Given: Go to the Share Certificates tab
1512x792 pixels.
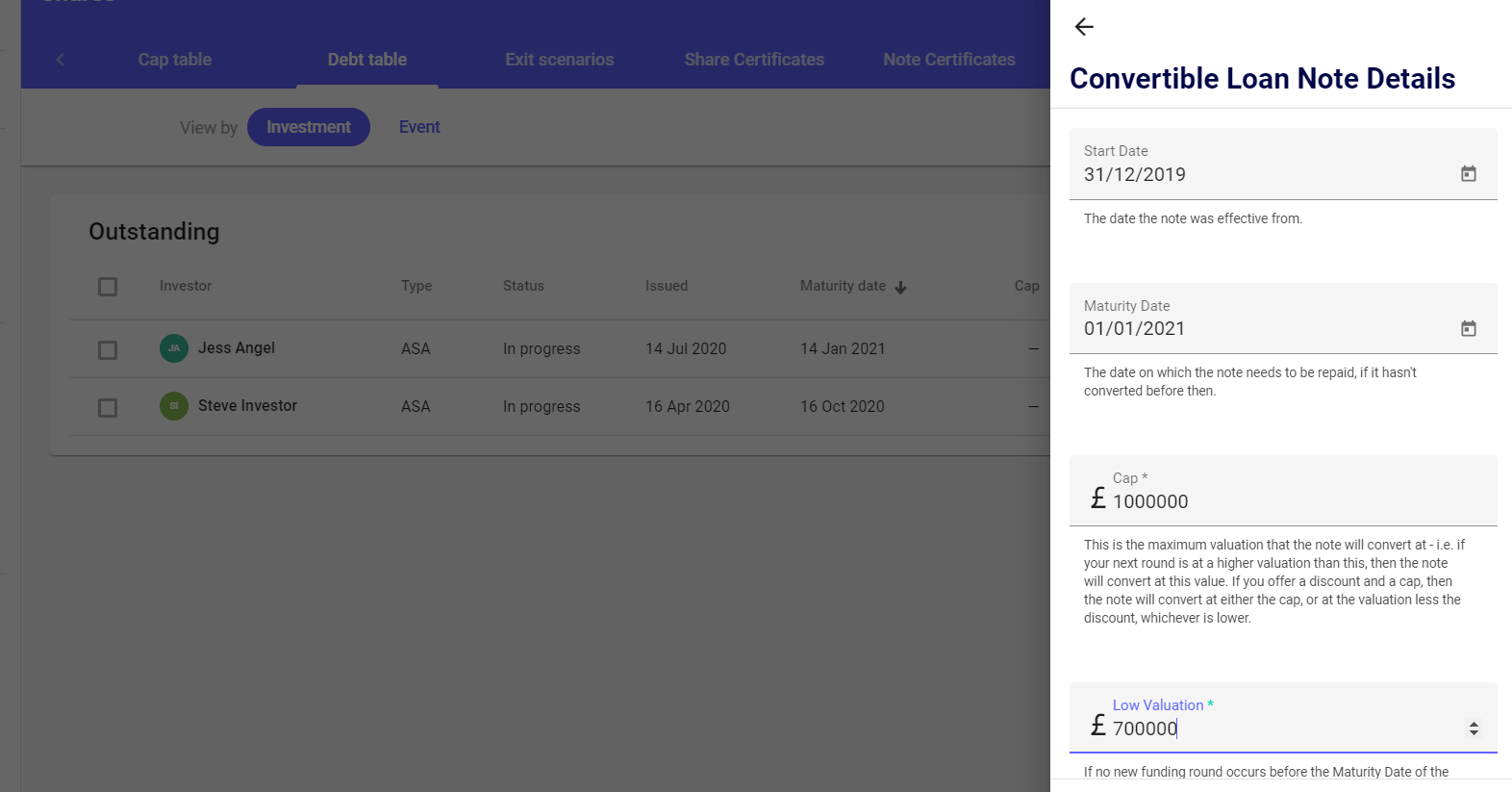Looking at the screenshot, I should tap(754, 60).
